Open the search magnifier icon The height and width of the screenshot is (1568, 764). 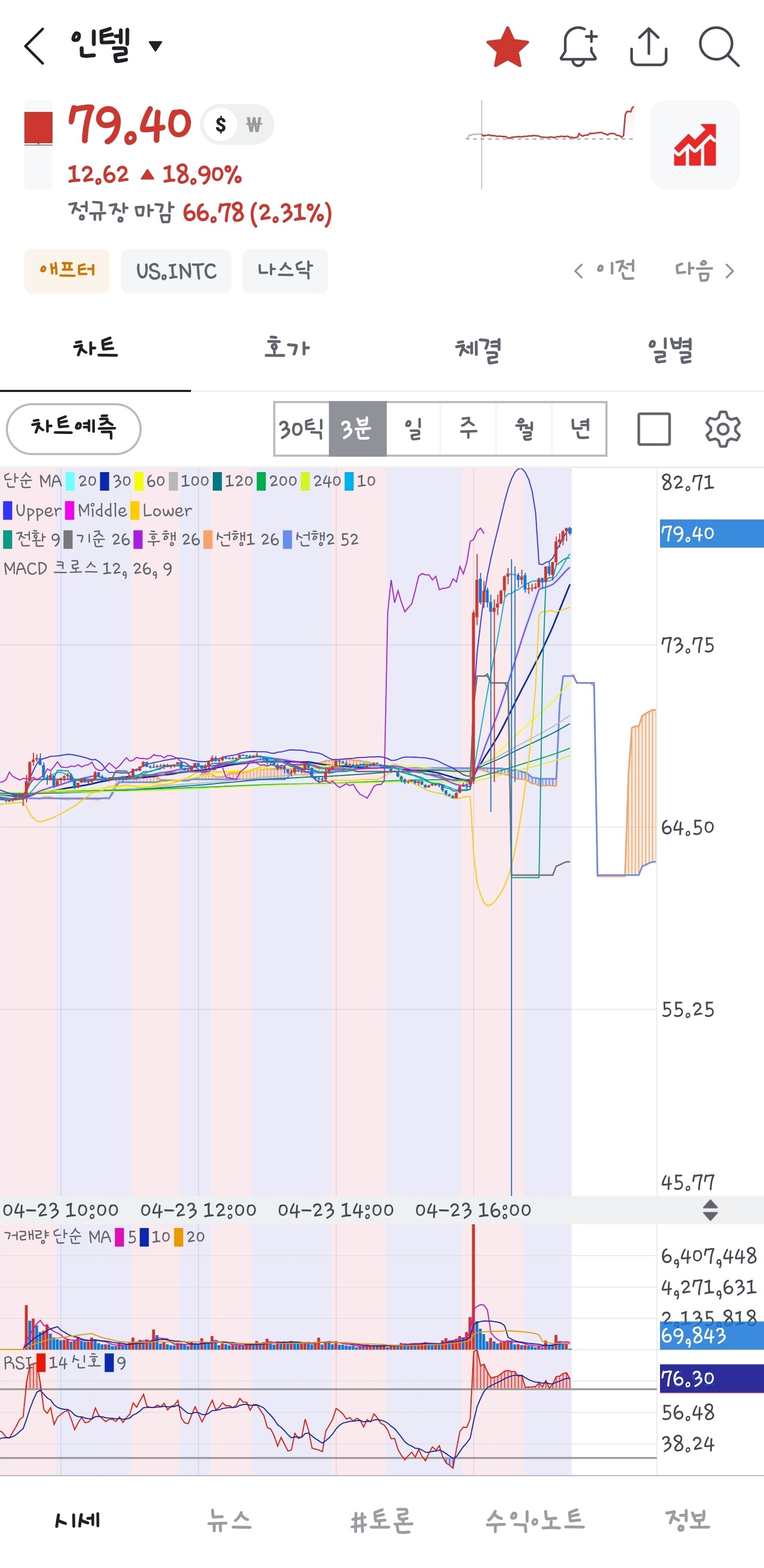tap(719, 46)
